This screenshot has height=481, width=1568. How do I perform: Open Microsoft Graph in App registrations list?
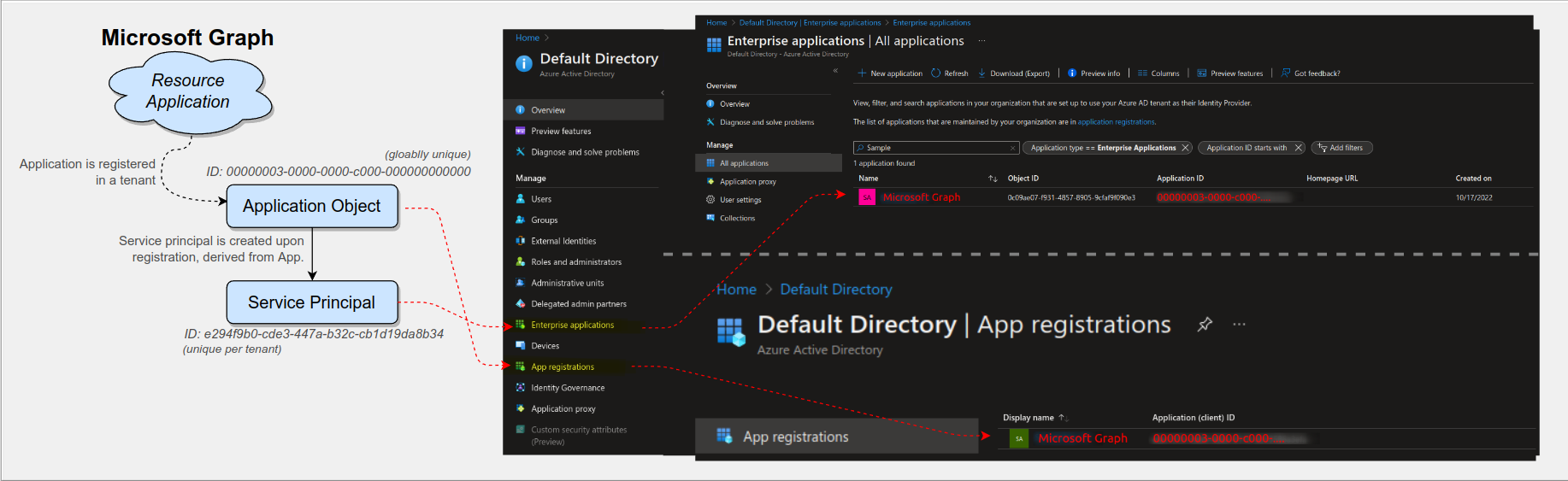pyautogui.click(x=1082, y=438)
